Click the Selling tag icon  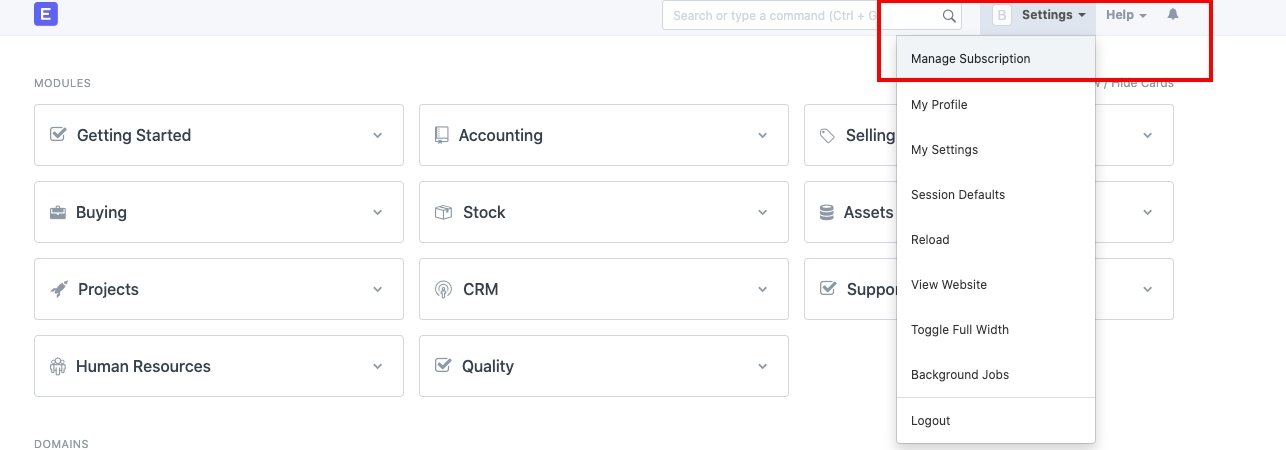click(827, 135)
